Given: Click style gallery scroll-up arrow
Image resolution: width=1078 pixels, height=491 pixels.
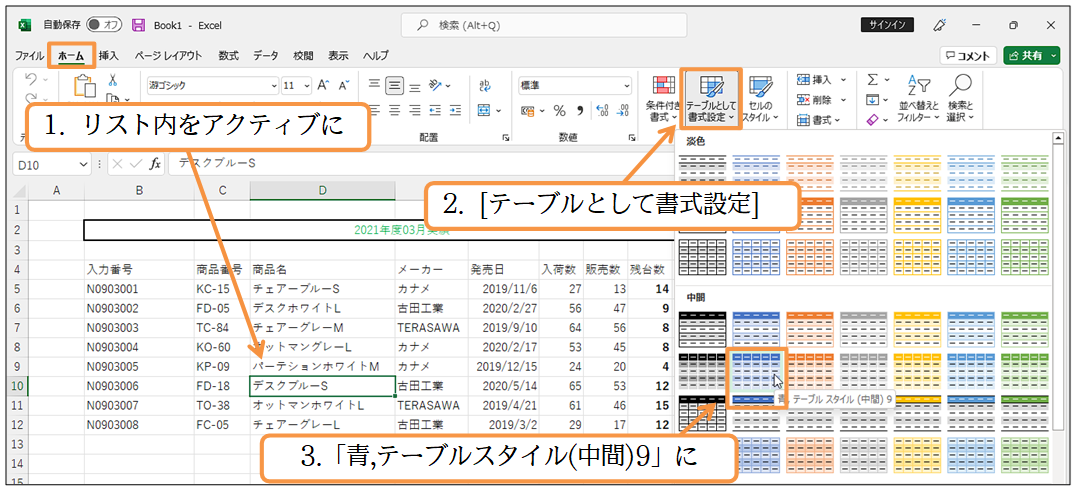Looking at the screenshot, I should tap(1059, 140).
